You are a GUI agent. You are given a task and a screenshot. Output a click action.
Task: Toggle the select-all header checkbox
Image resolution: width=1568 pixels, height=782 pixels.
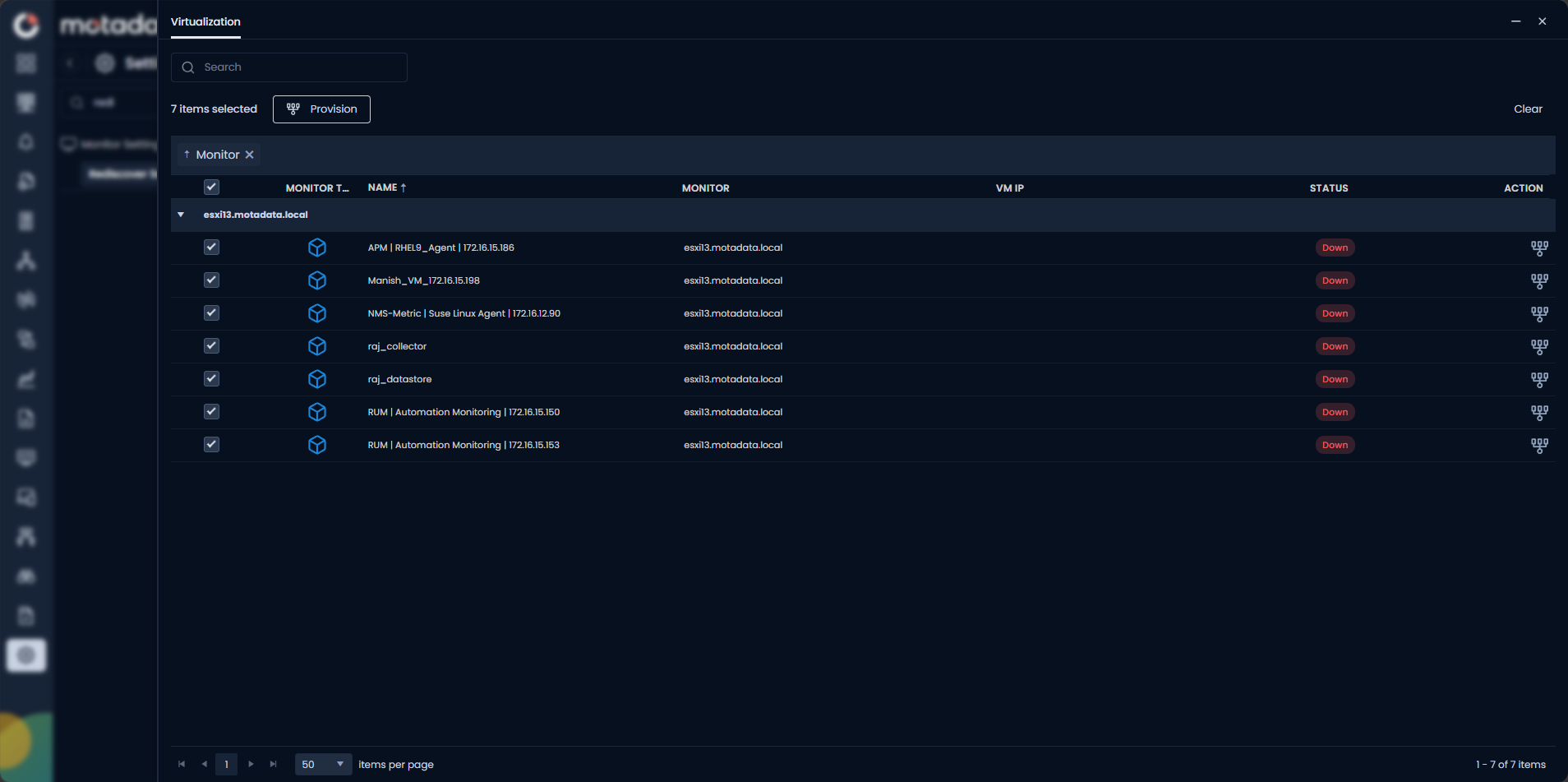click(x=211, y=187)
